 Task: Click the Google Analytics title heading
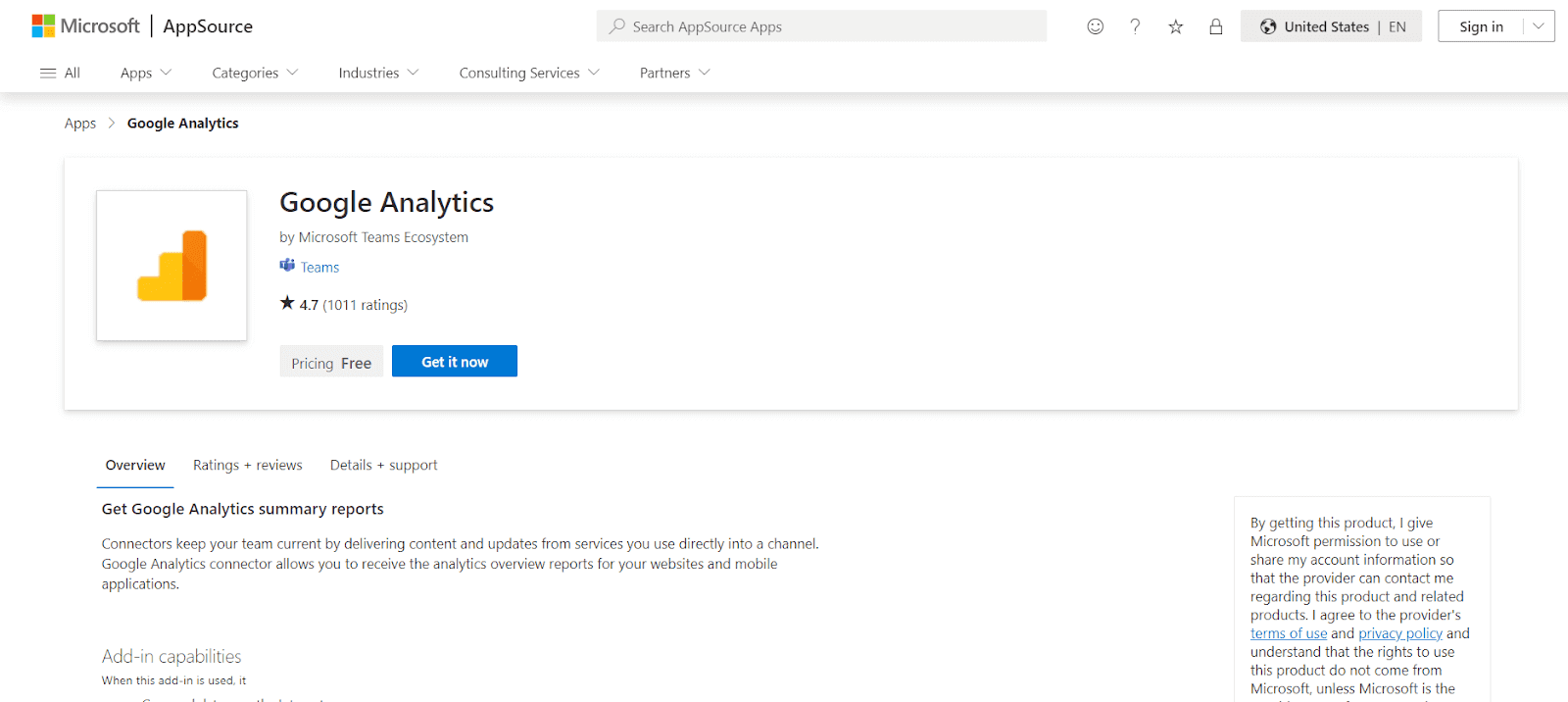(387, 202)
